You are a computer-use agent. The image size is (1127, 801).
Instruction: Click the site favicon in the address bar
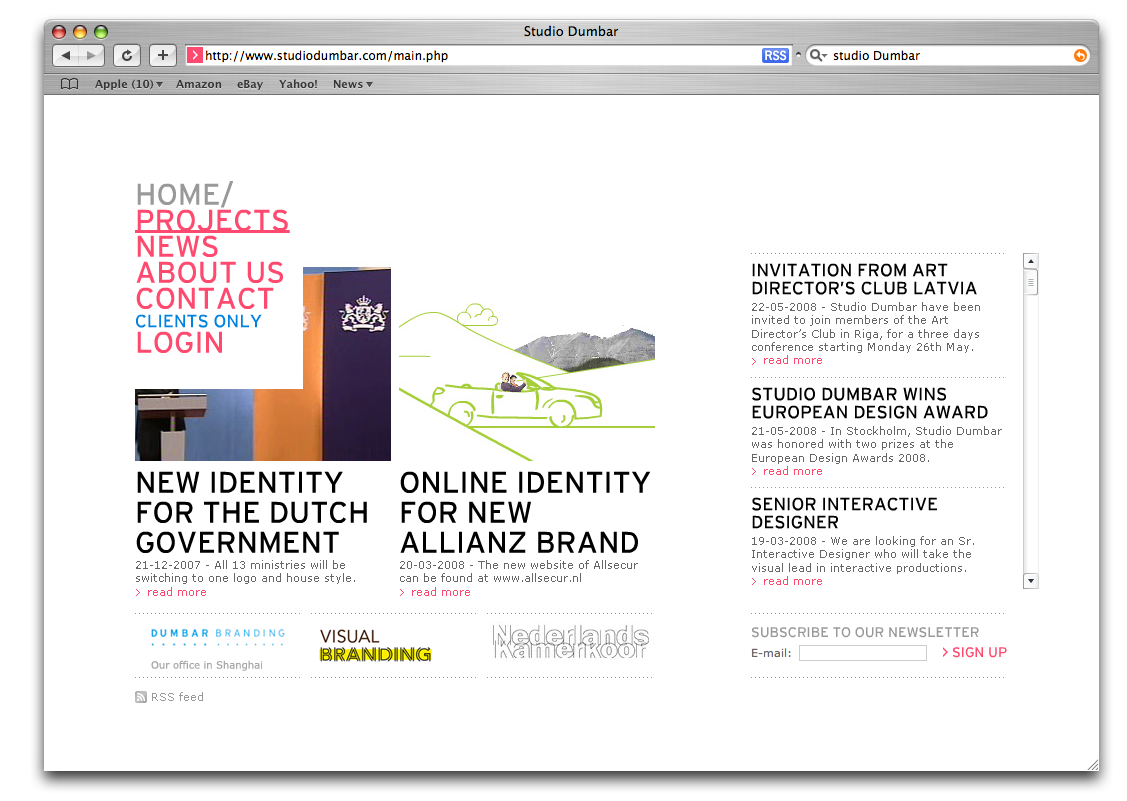tap(194, 55)
